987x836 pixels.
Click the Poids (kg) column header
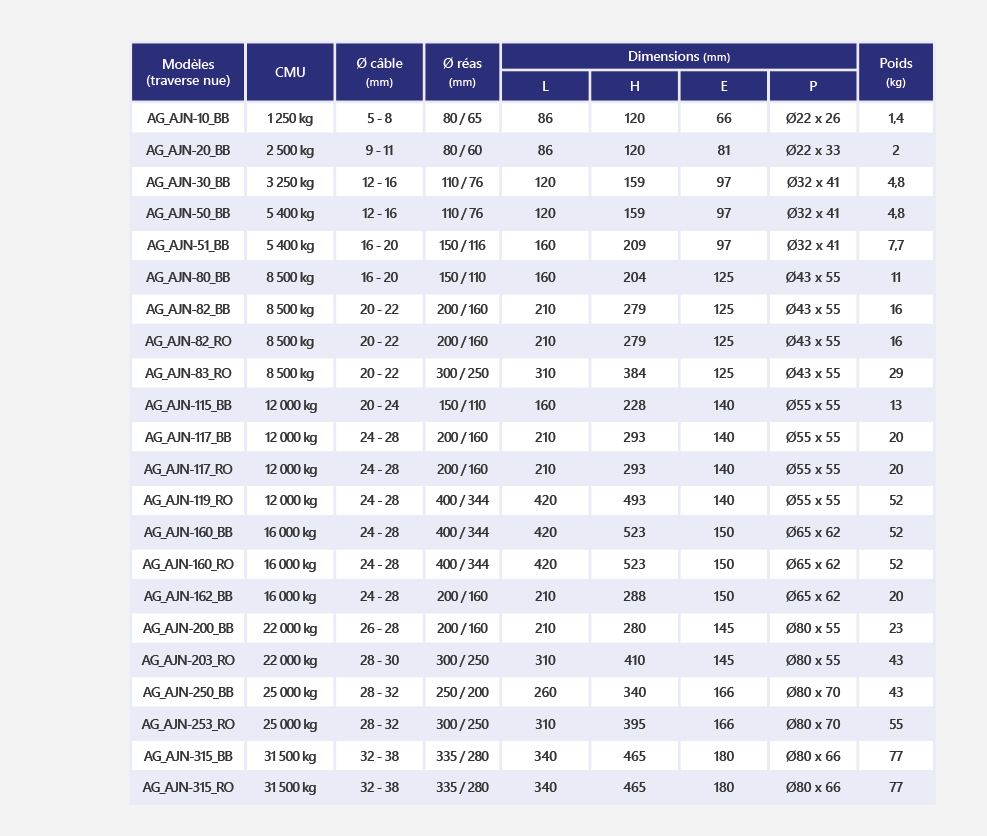pos(896,72)
